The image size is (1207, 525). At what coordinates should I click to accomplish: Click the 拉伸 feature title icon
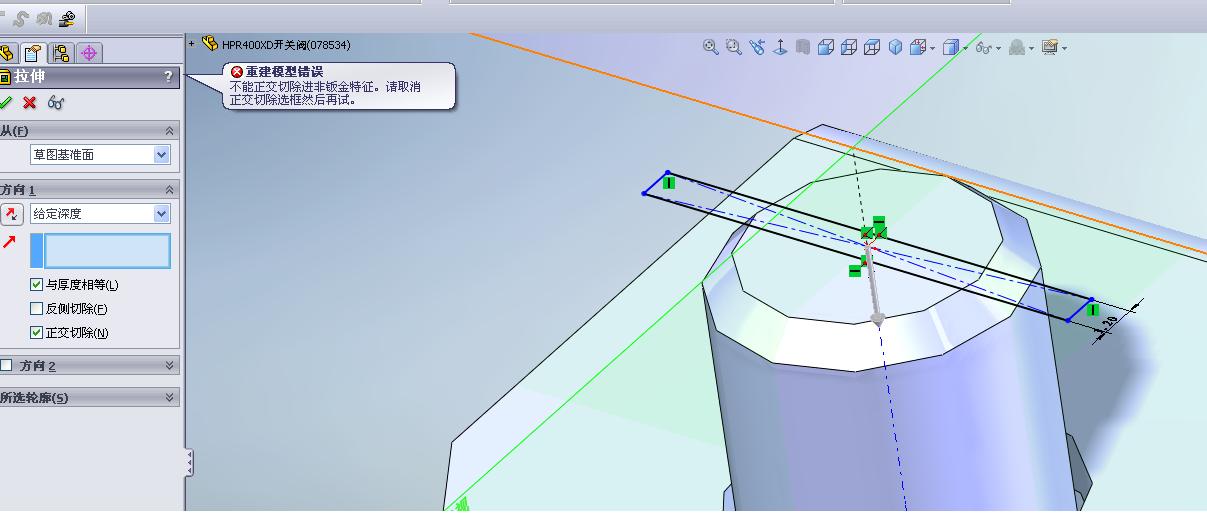click(x=5, y=77)
